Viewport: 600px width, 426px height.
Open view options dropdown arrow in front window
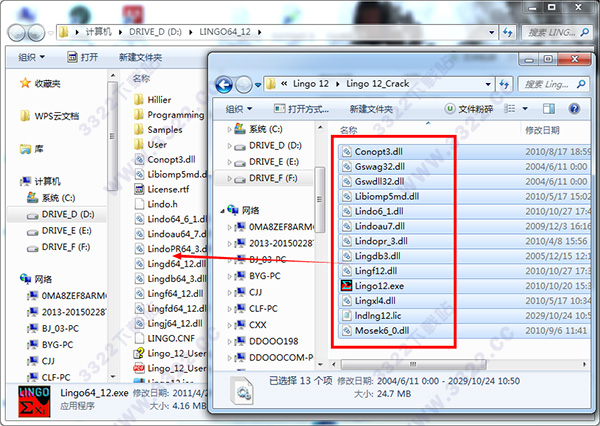(525, 109)
